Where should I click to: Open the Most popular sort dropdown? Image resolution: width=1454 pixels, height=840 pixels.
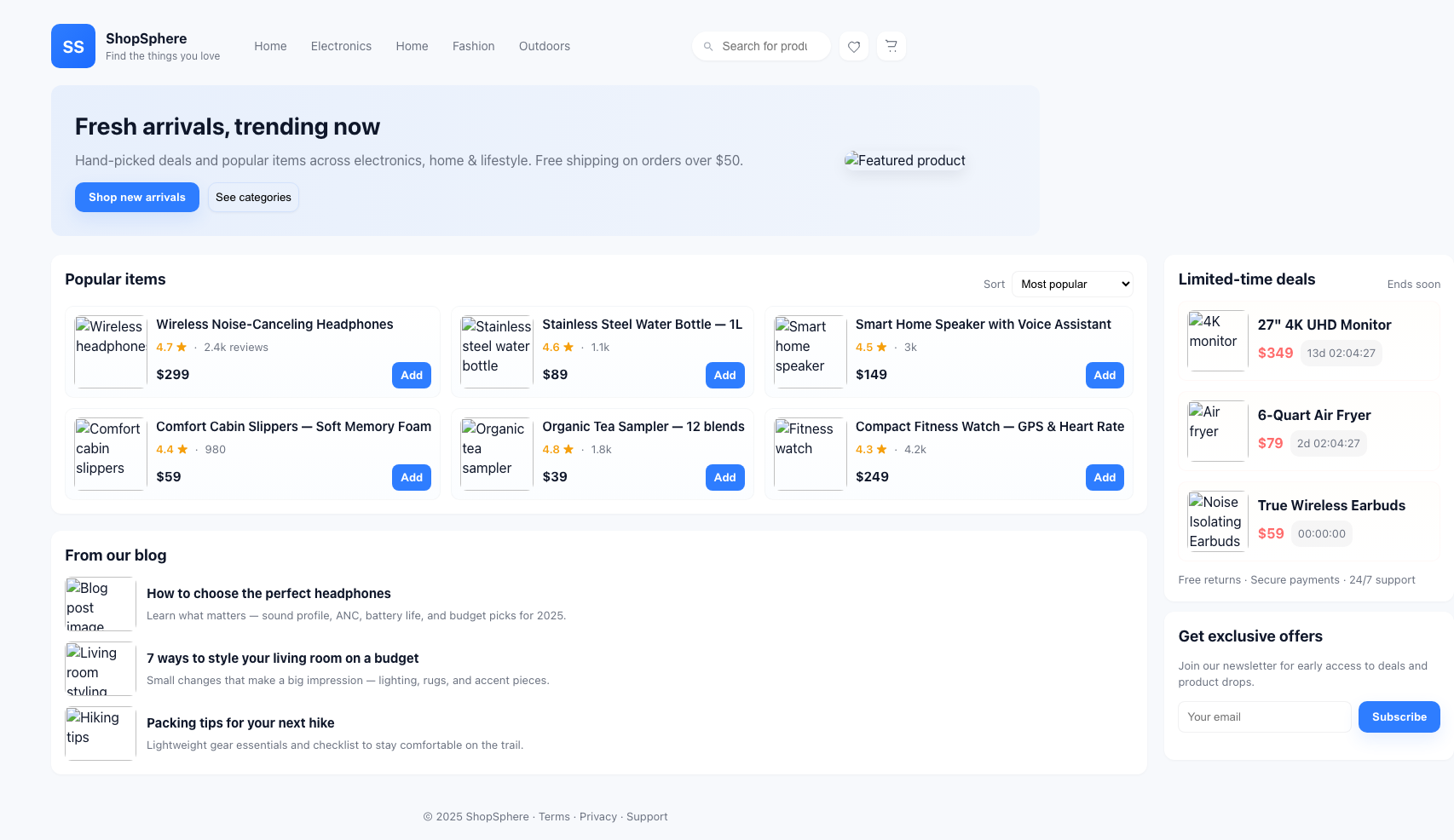pos(1071,284)
